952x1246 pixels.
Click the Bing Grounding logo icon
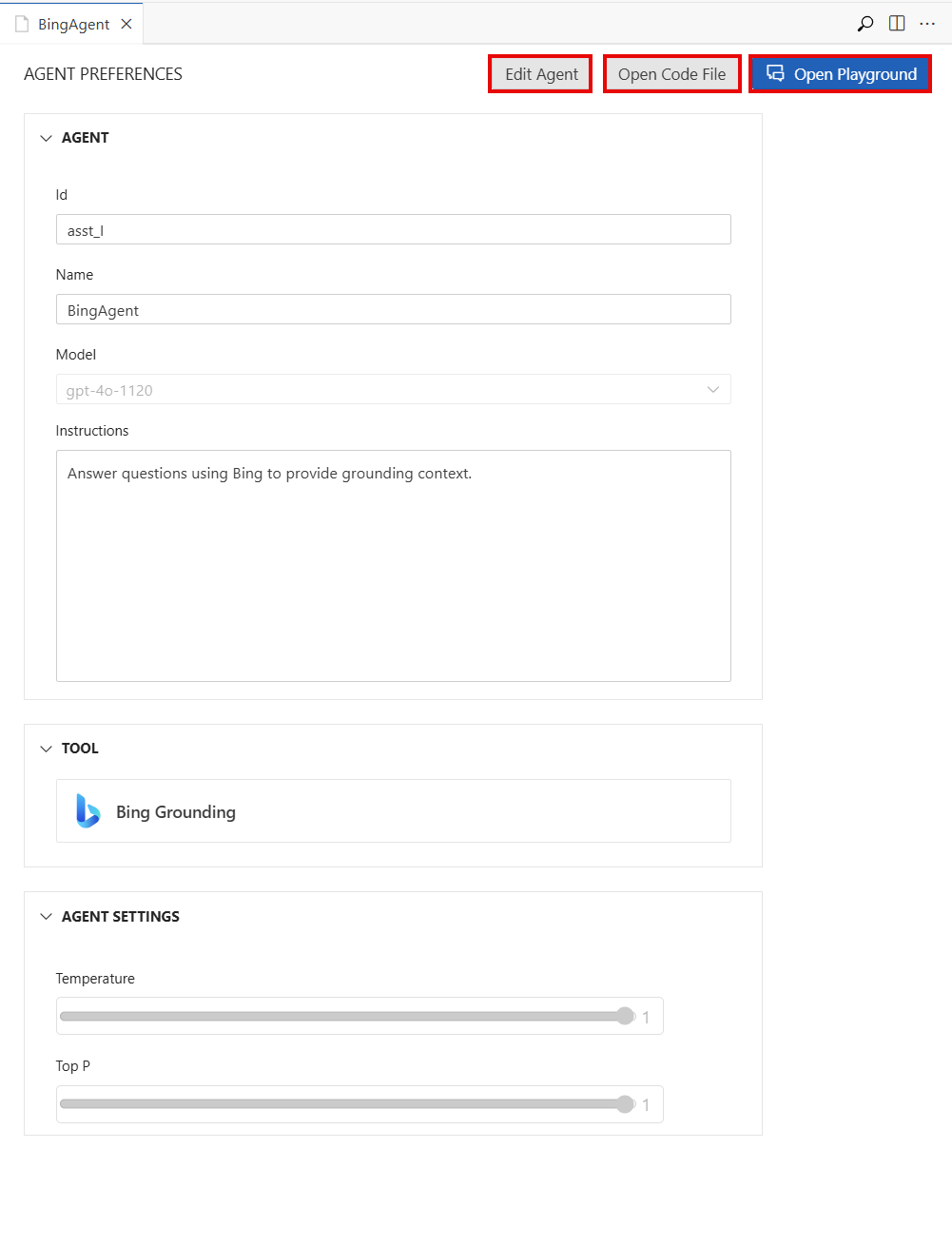coord(87,810)
